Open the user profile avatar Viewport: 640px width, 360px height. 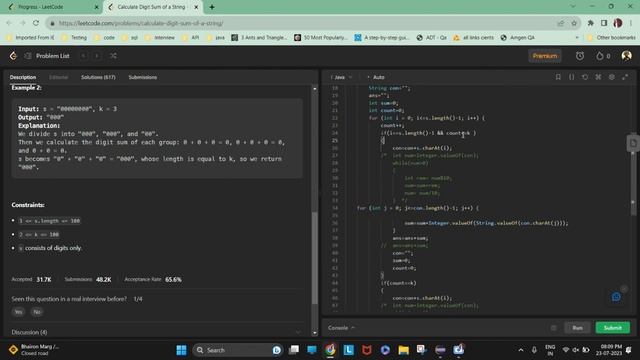pos(626,56)
